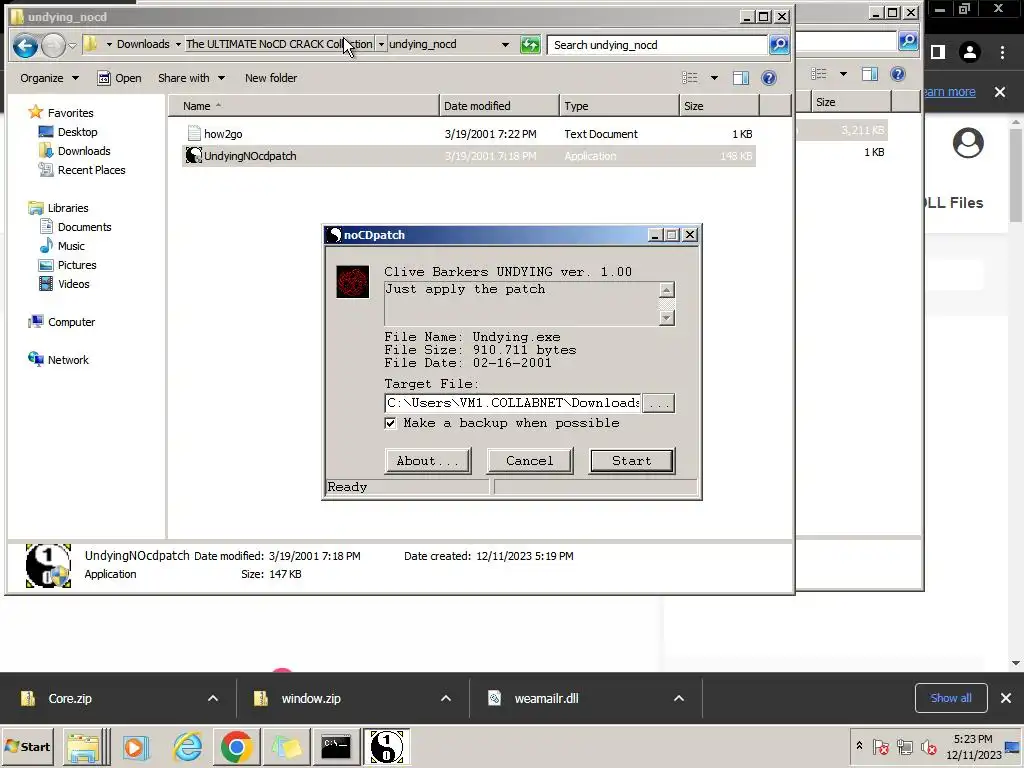Click the network tray icon
Screen dimensions: 1024x768
[x=904, y=746]
